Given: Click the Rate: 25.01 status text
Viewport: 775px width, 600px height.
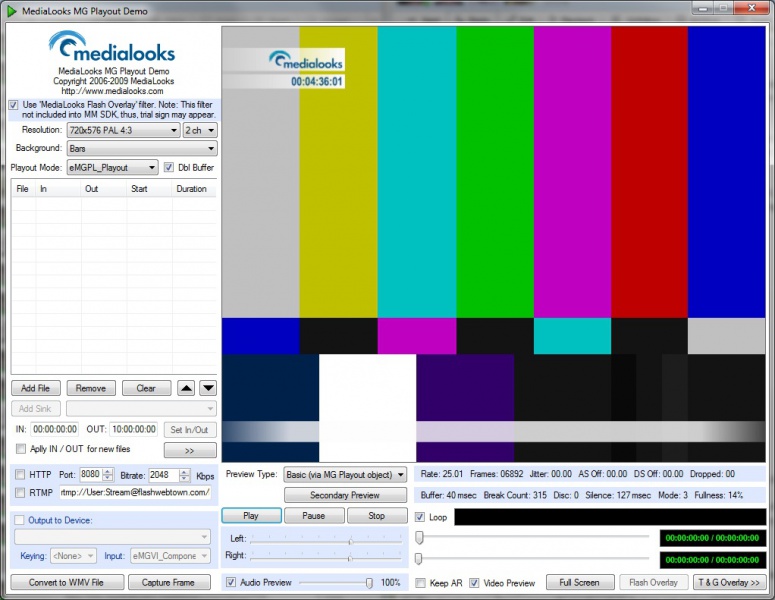Looking at the screenshot, I should (441, 474).
